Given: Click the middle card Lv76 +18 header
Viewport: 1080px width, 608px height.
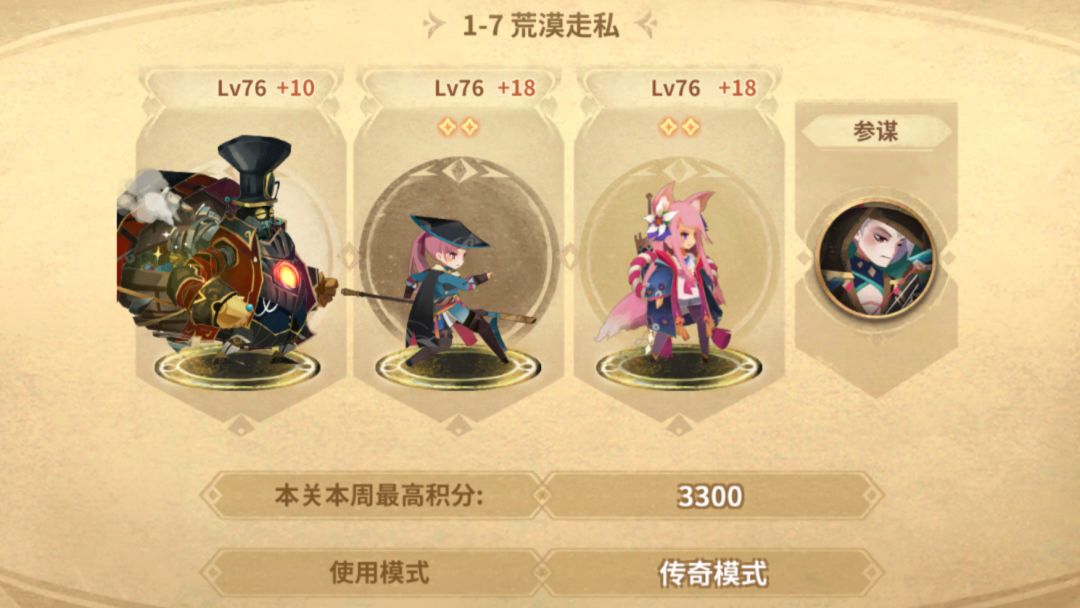Looking at the screenshot, I should pos(485,88).
